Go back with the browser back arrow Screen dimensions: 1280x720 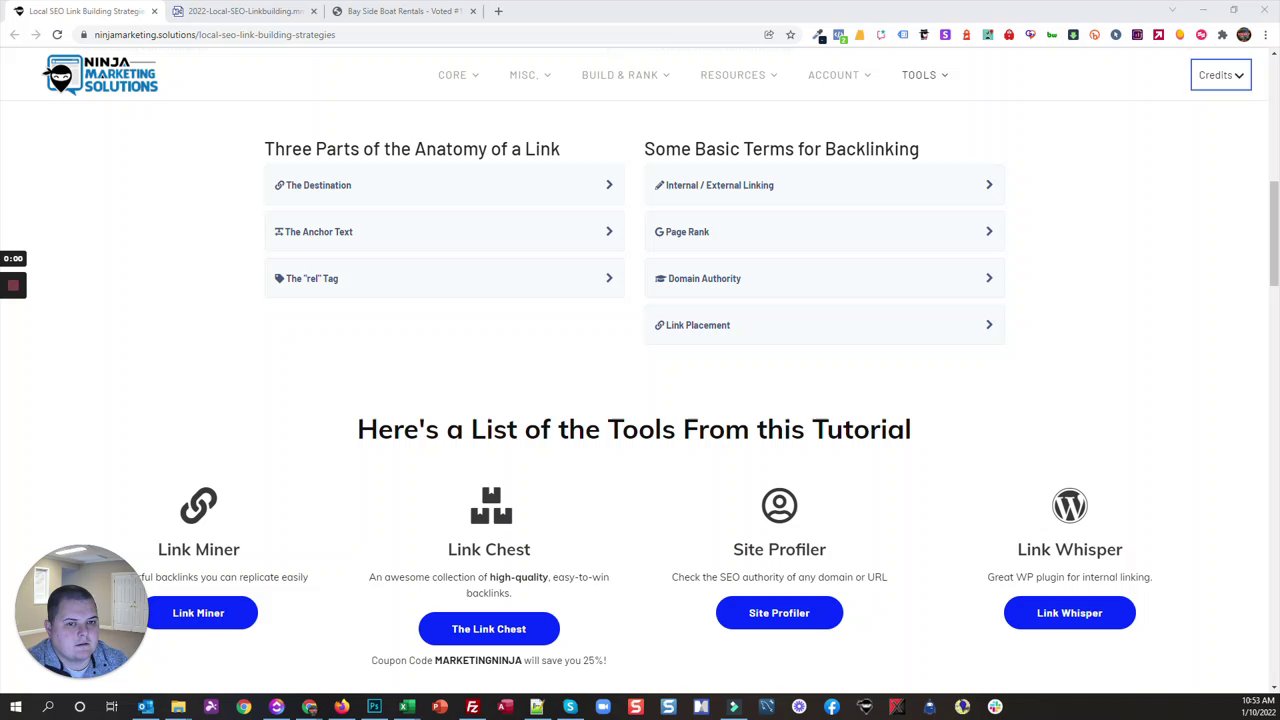click(14, 35)
